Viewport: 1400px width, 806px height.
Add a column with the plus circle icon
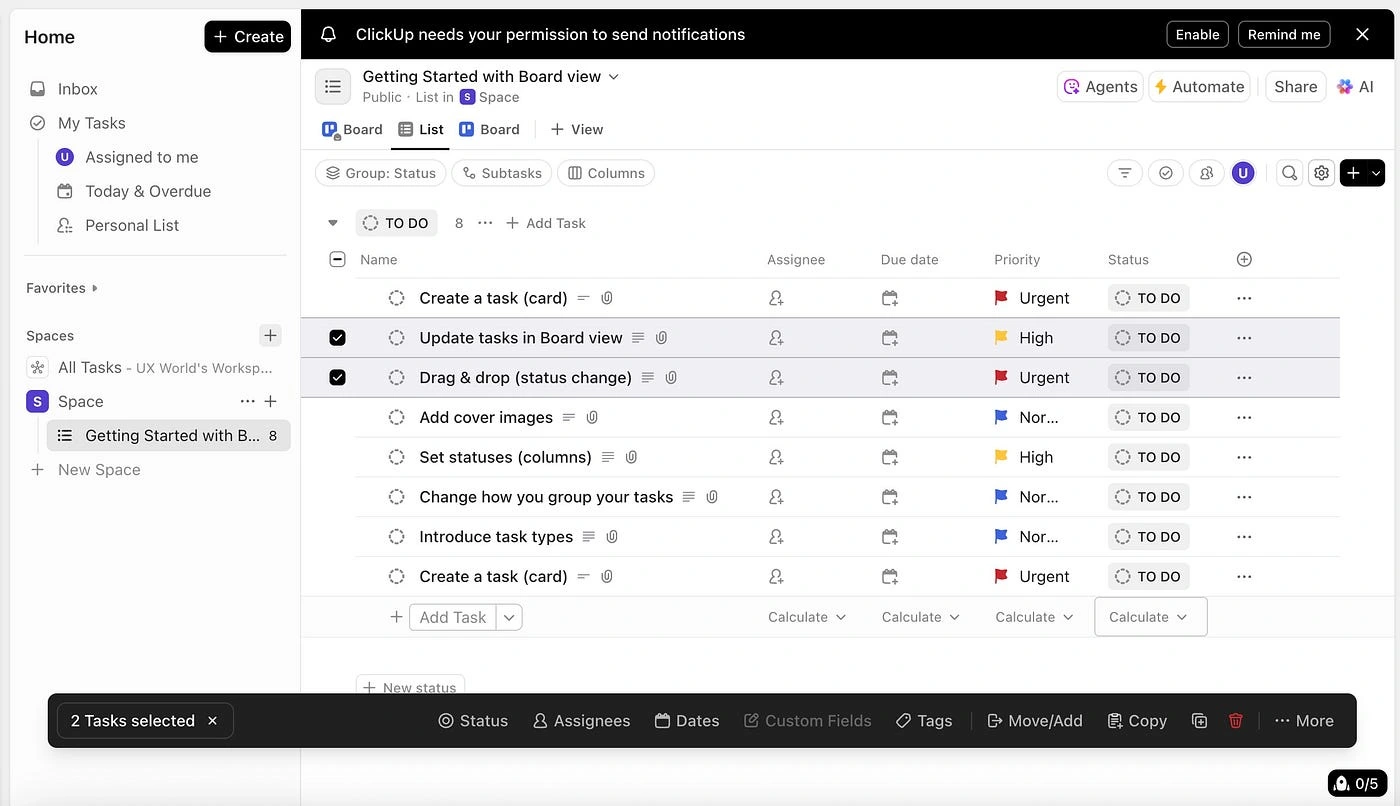(x=1244, y=259)
